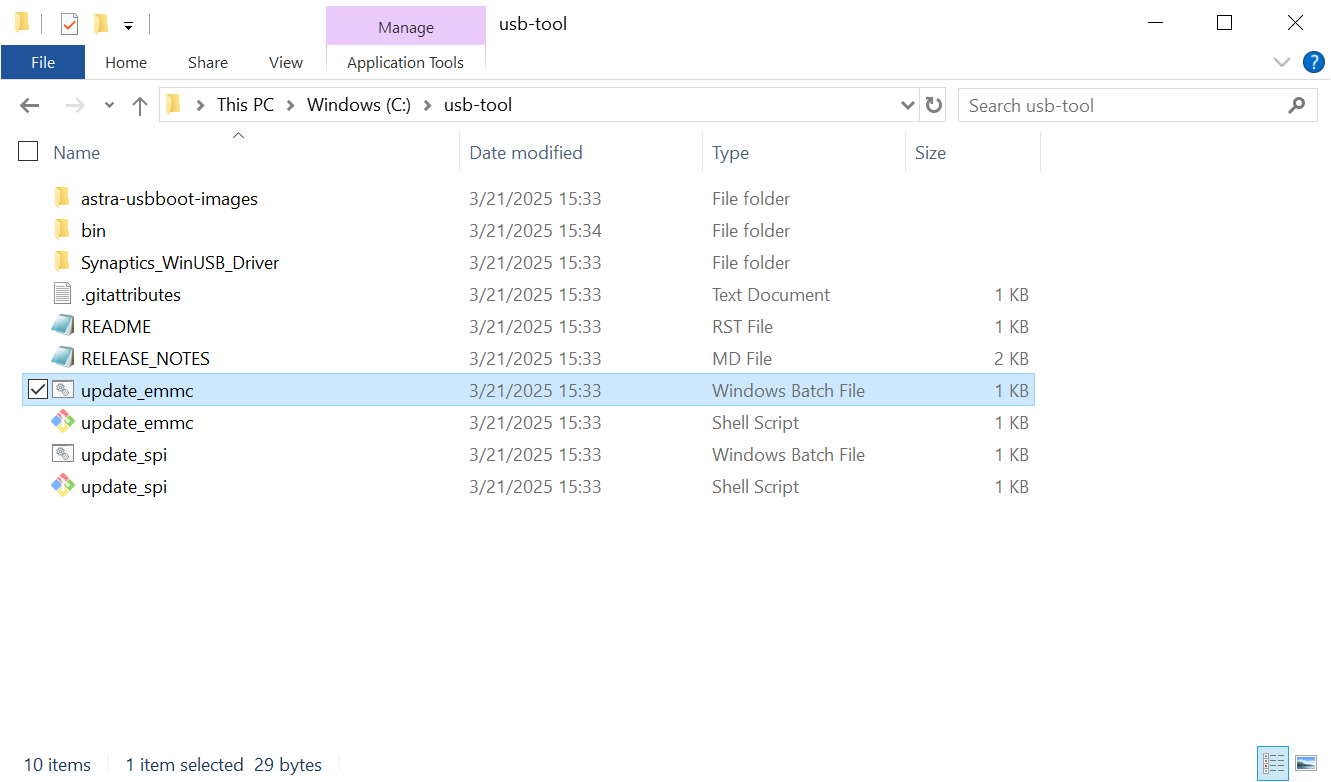Open Help using the question mark icon
This screenshot has height=782, width=1331.
(x=1313, y=62)
